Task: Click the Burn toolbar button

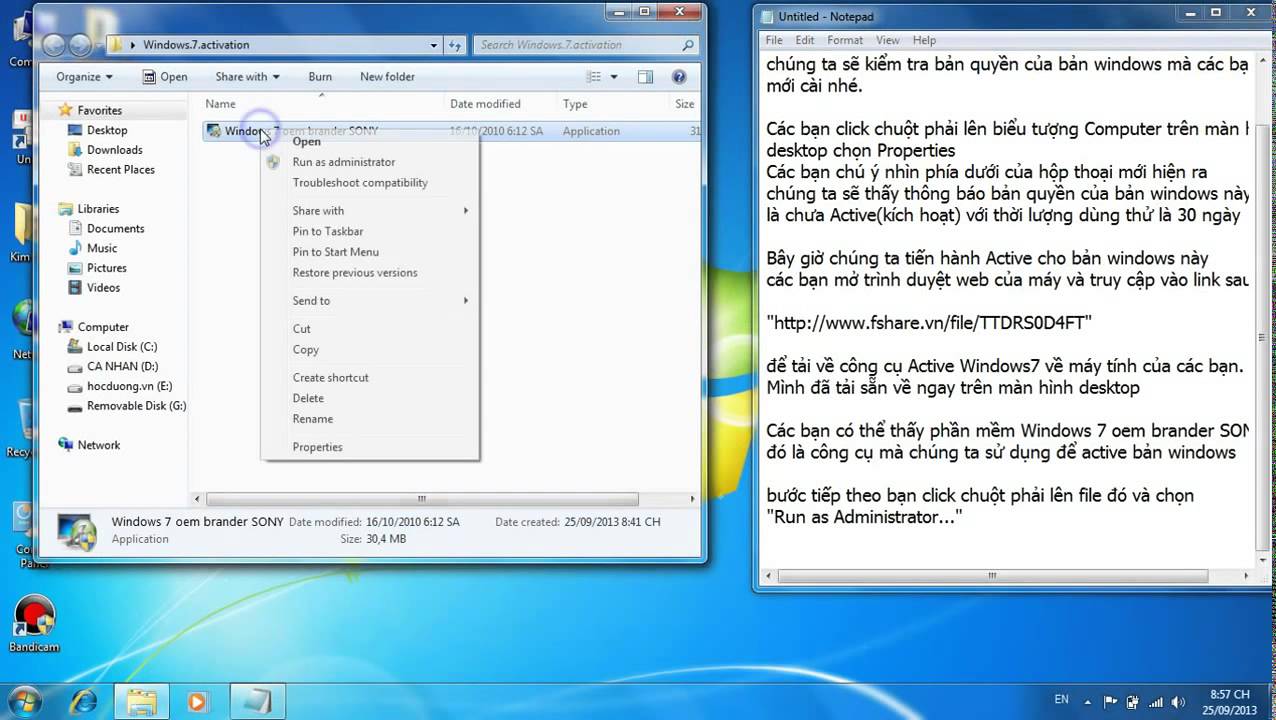Action: 320,77
